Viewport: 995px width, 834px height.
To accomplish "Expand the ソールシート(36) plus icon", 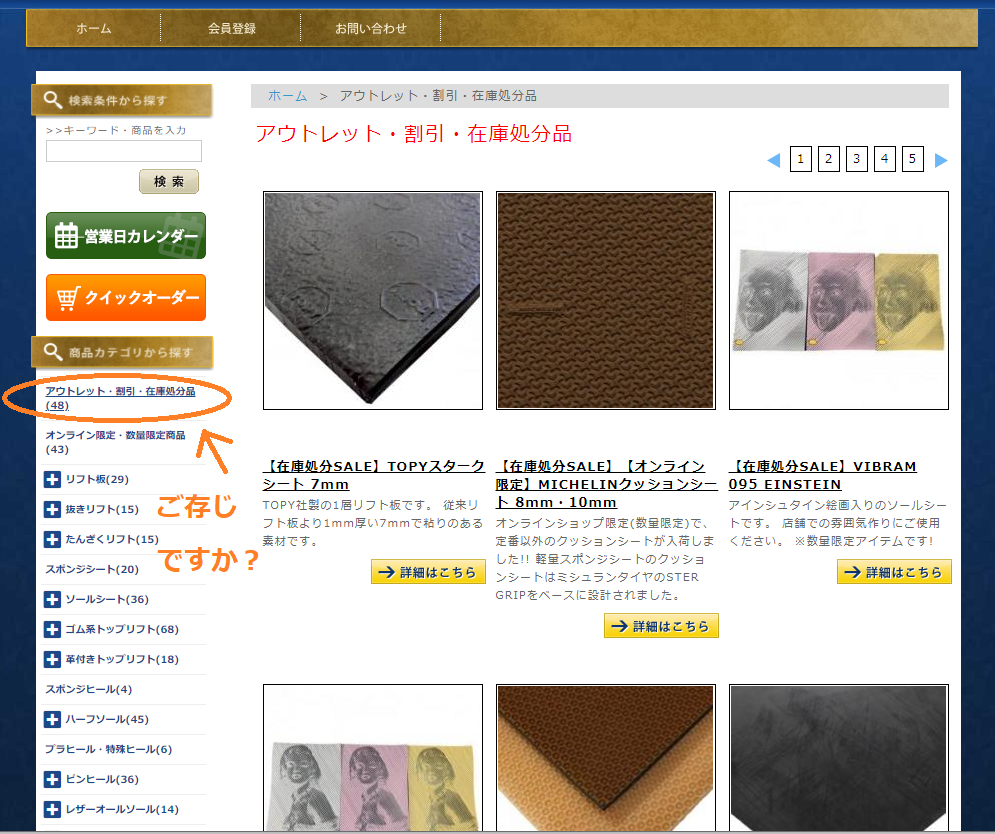I will (x=52, y=599).
